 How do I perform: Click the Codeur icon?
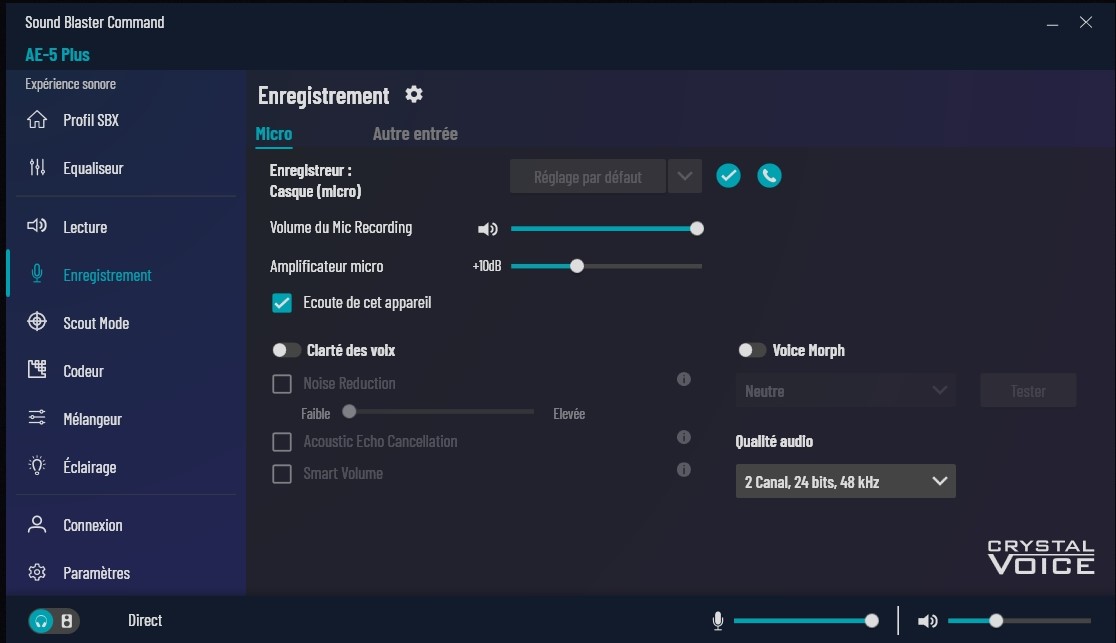pyautogui.click(x=37, y=370)
